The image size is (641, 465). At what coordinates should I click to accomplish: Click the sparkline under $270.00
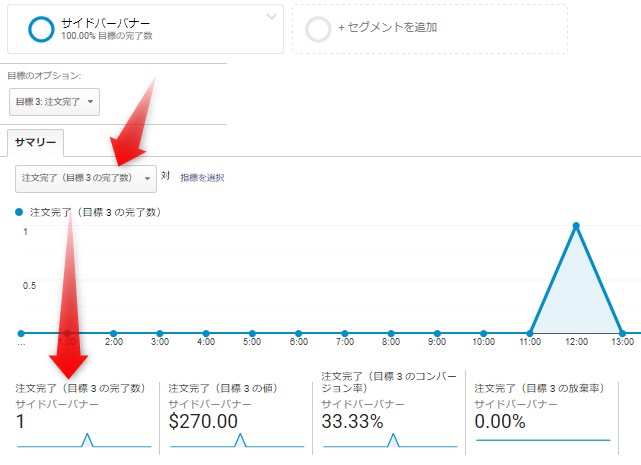[238, 441]
